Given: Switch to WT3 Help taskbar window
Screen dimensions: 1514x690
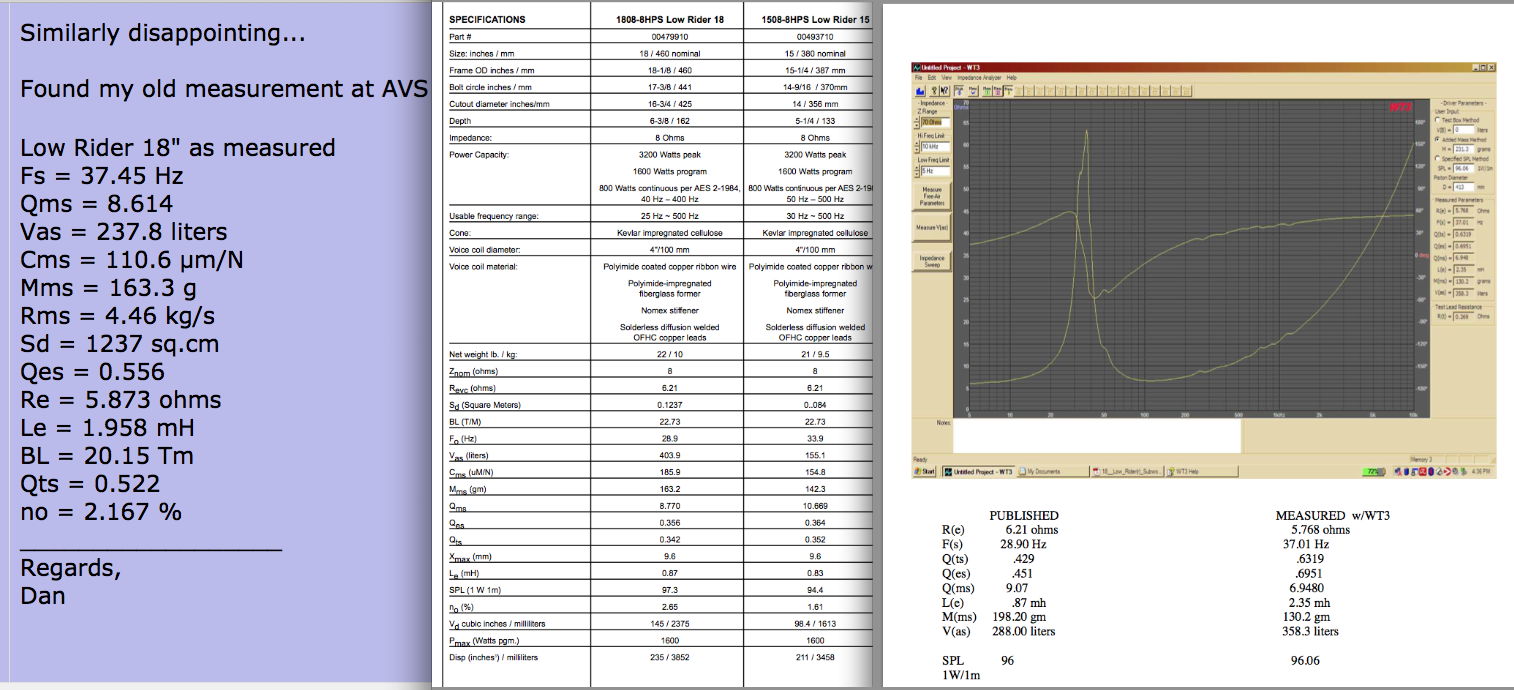Looking at the screenshot, I should coord(1202,471).
